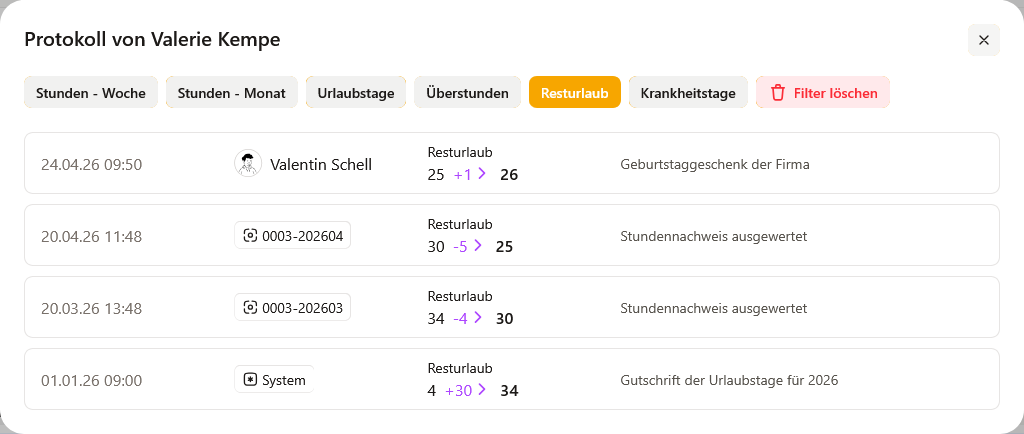Filter by Krankheitstage
Viewport: 1024px width, 434px height.
(688, 93)
